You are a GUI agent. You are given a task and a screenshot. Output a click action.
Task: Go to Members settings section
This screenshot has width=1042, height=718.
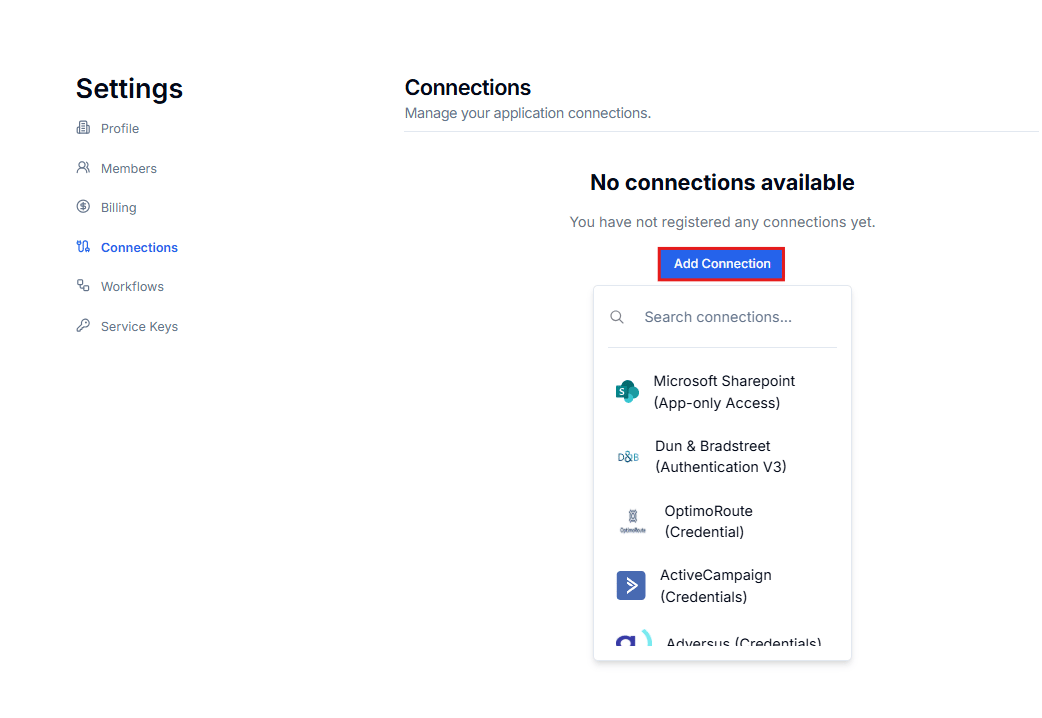129,168
